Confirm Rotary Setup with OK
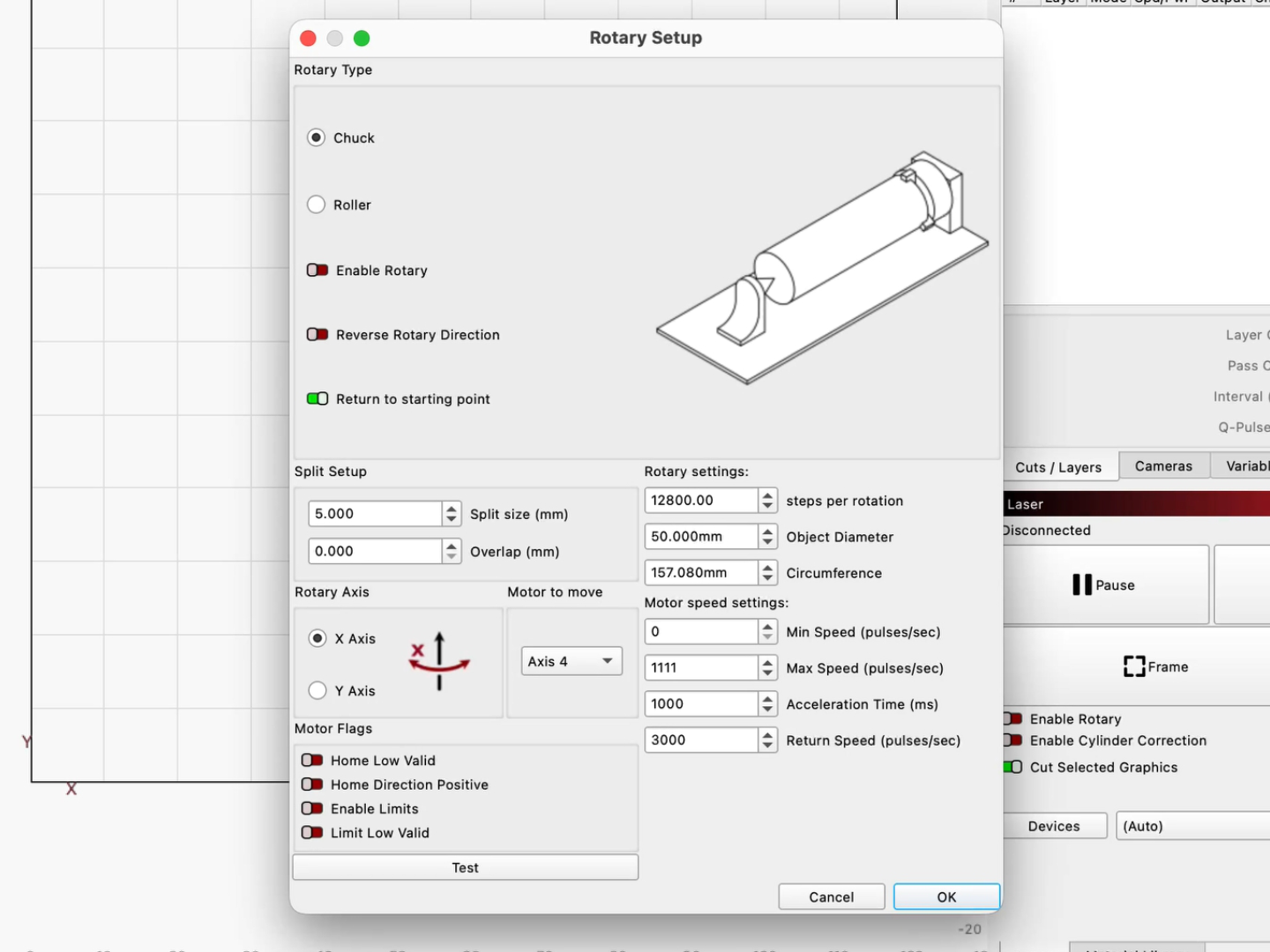The height and width of the screenshot is (952, 1270). coord(946,896)
